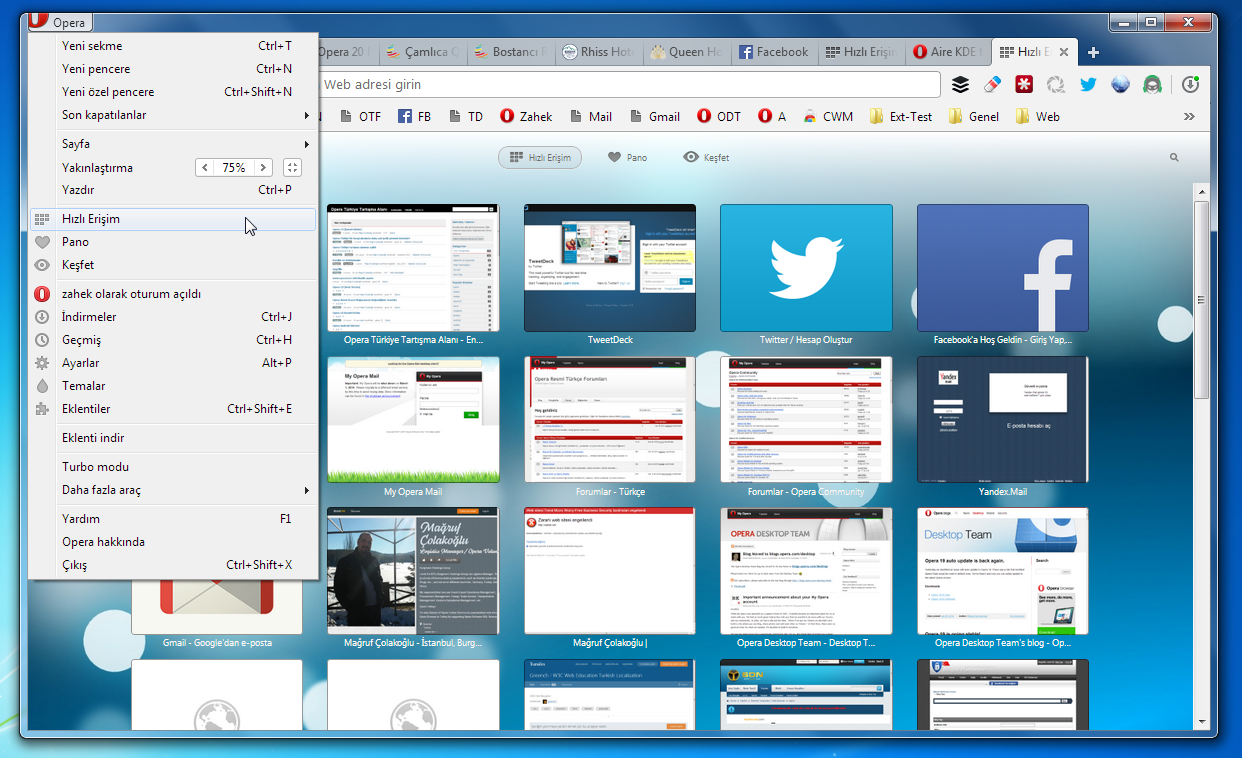1242x758 pixels.
Task: Switch to the Facebook tab
Action: coord(774,52)
